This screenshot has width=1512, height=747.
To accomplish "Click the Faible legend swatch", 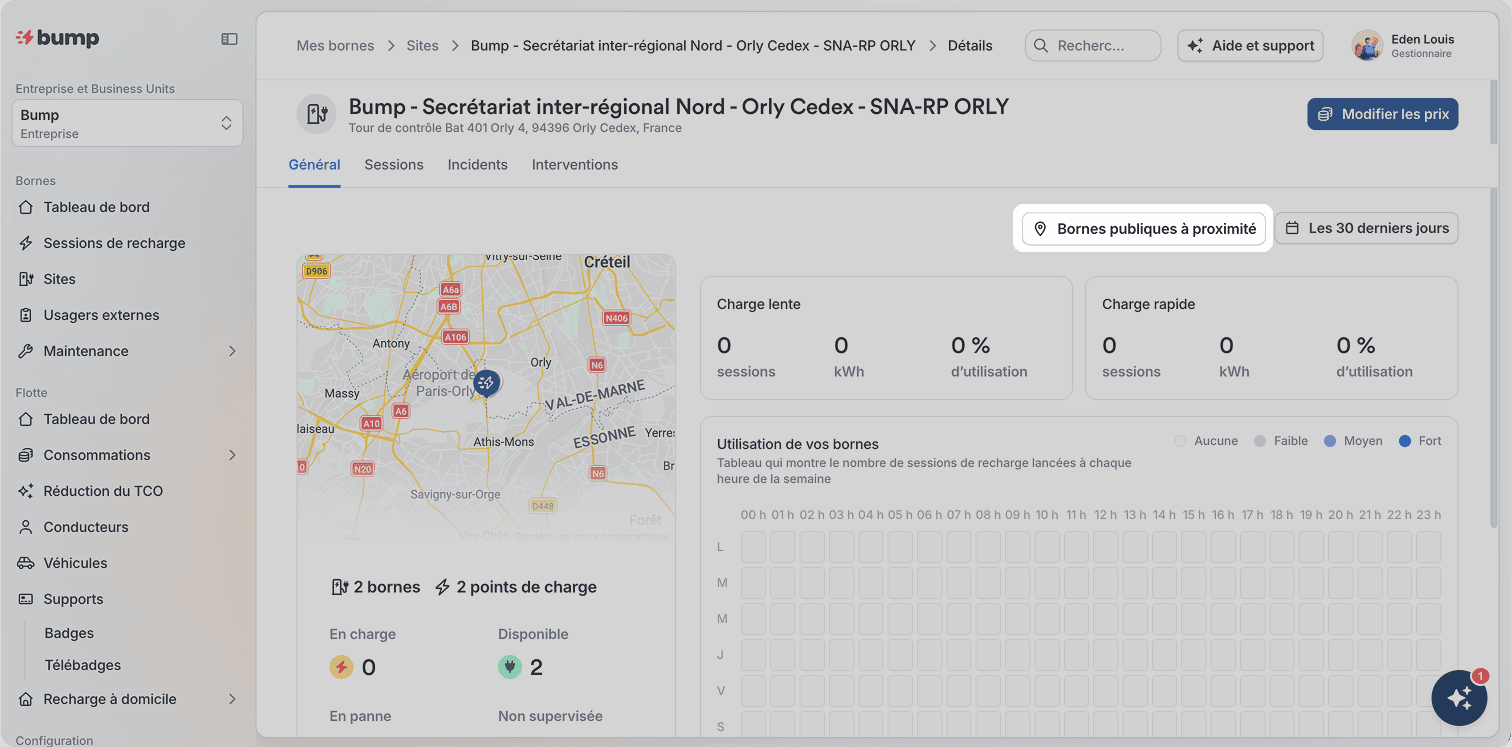I will 1260,441.
